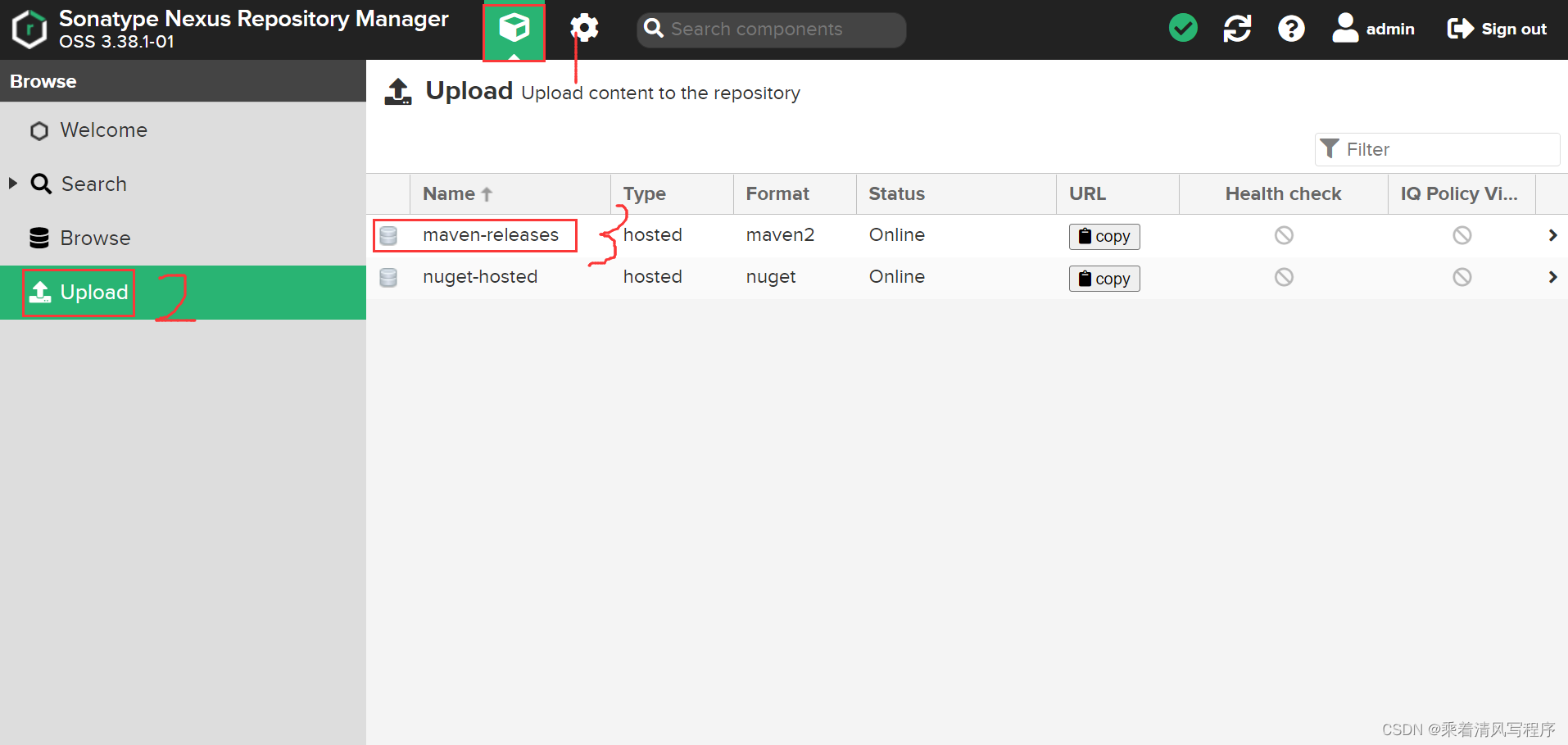Copy the nuget-hosted URL

click(x=1104, y=279)
